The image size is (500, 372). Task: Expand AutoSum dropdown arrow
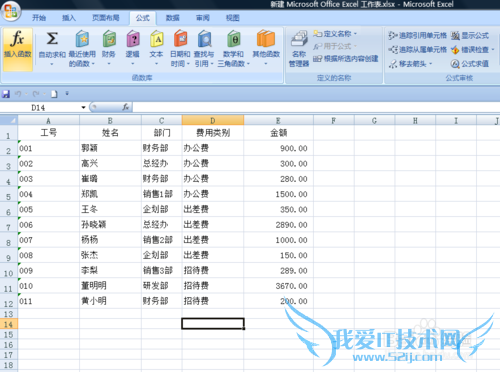tap(52, 64)
